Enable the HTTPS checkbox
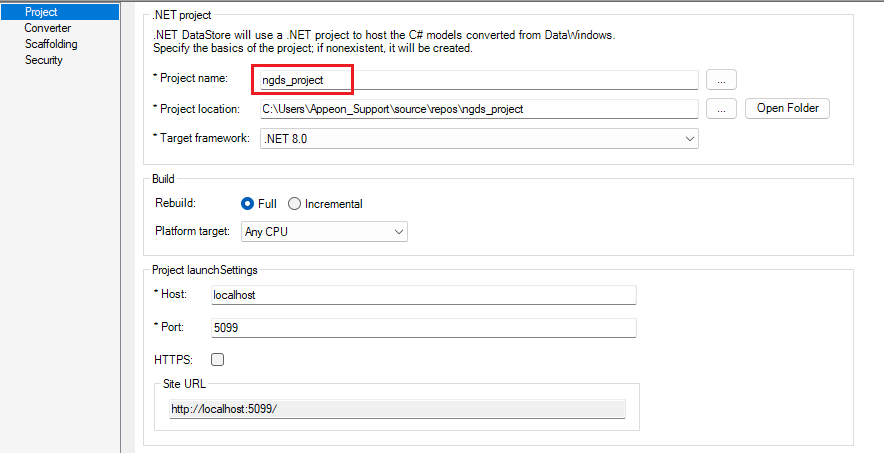This screenshot has height=453, width=884. 217,359
